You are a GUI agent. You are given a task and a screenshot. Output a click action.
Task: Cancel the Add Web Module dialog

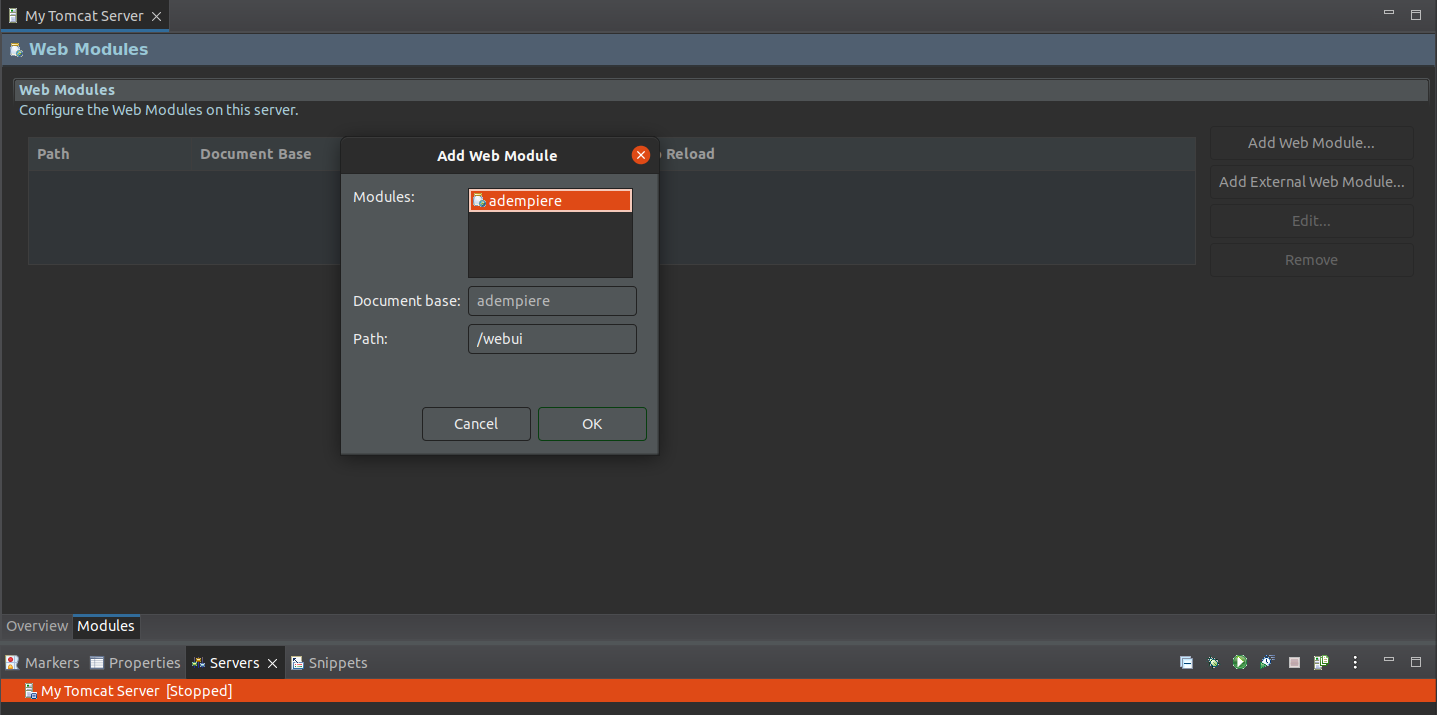tap(476, 424)
